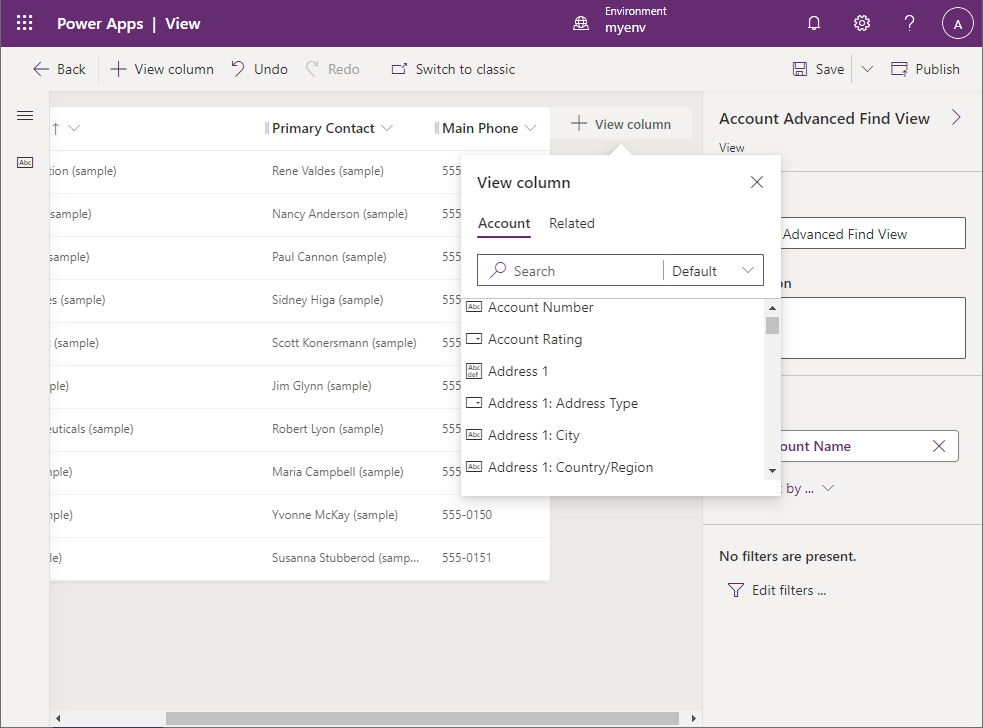
Task: Open the account avatar A
Action: [x=957, y=24]
